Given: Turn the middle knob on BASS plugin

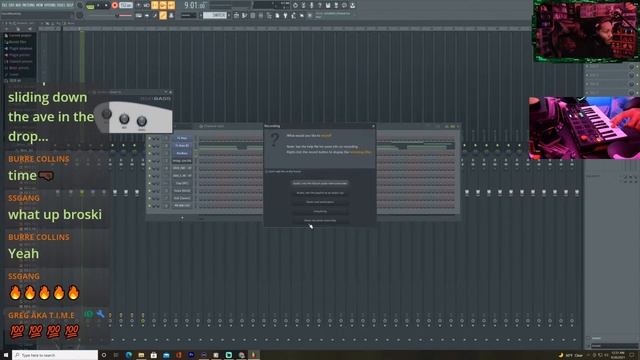Looking at the screenshot, I should coord(124,119).
